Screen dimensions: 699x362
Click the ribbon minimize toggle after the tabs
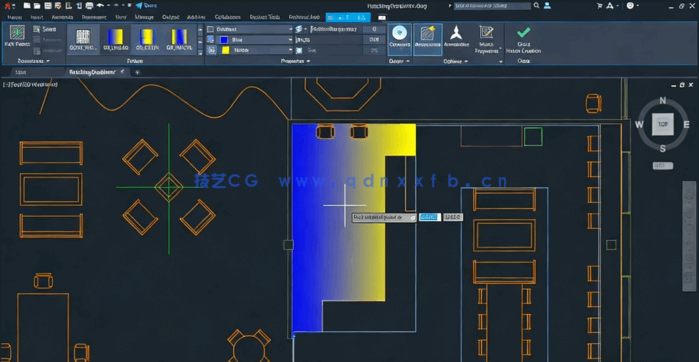pyautogui.click(x=382, y=17)
